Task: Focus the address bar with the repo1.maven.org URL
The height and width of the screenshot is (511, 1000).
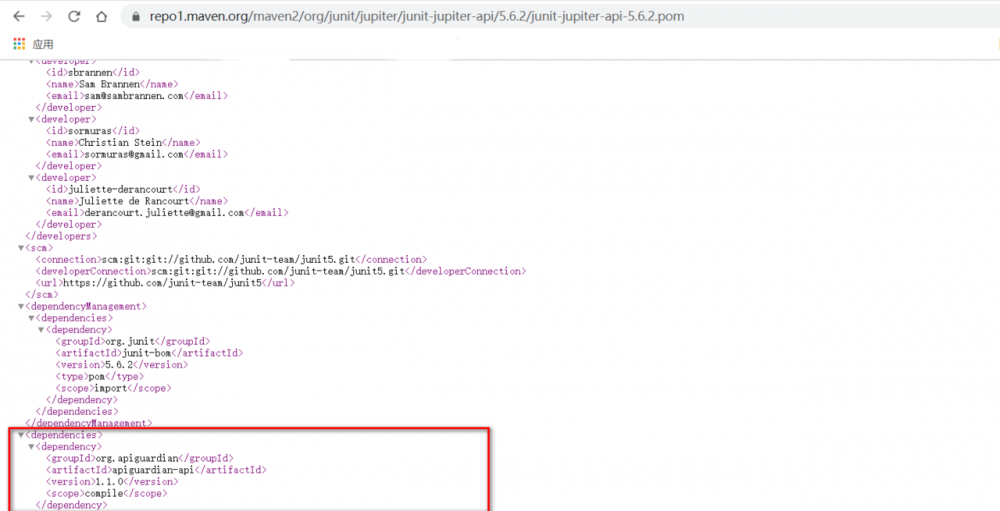Action: coord(416,17)
